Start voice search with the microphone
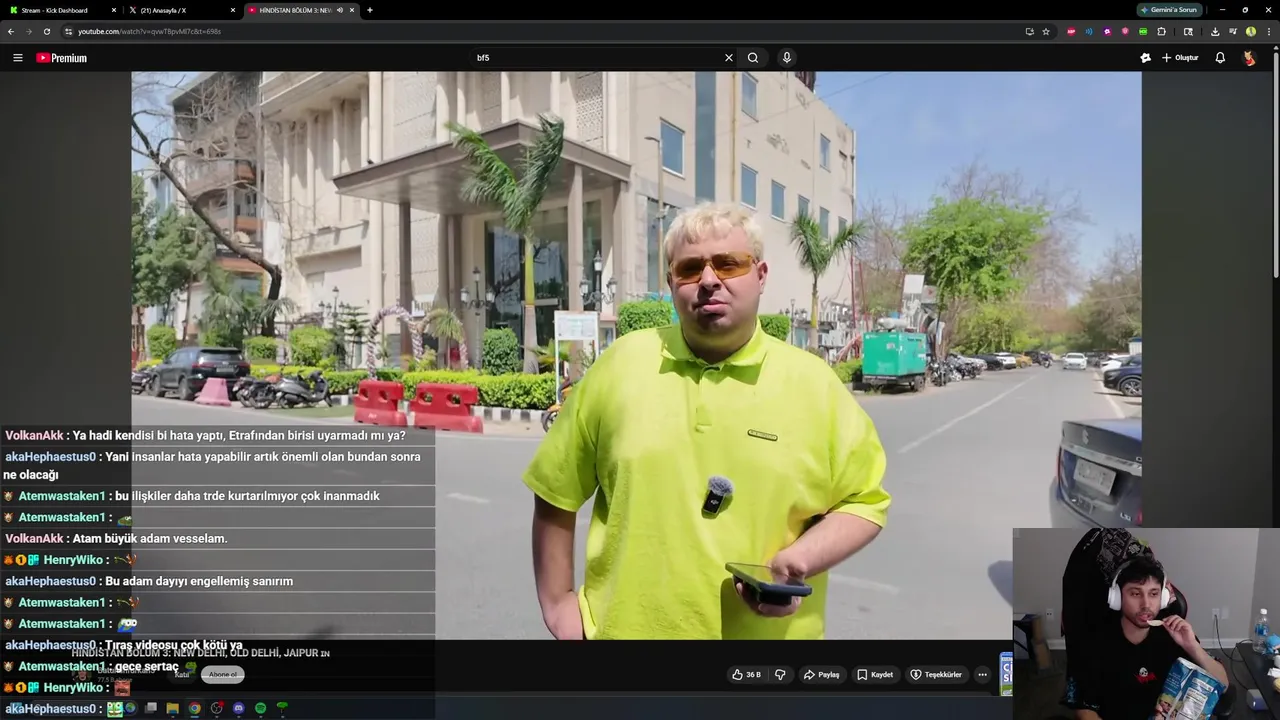The image size is (1280, 720). [x=787, y=58]
